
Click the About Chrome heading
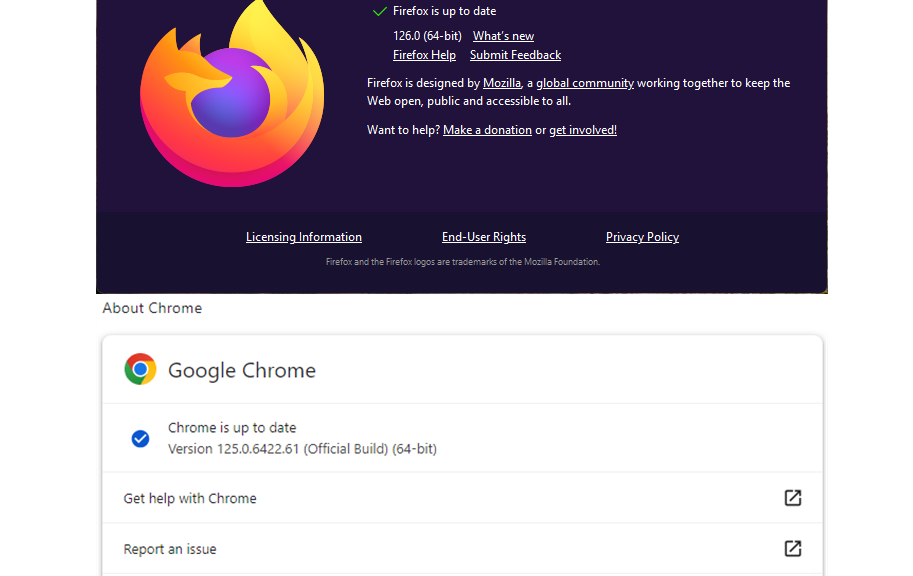pyautogui.click(x=153, y=308)
